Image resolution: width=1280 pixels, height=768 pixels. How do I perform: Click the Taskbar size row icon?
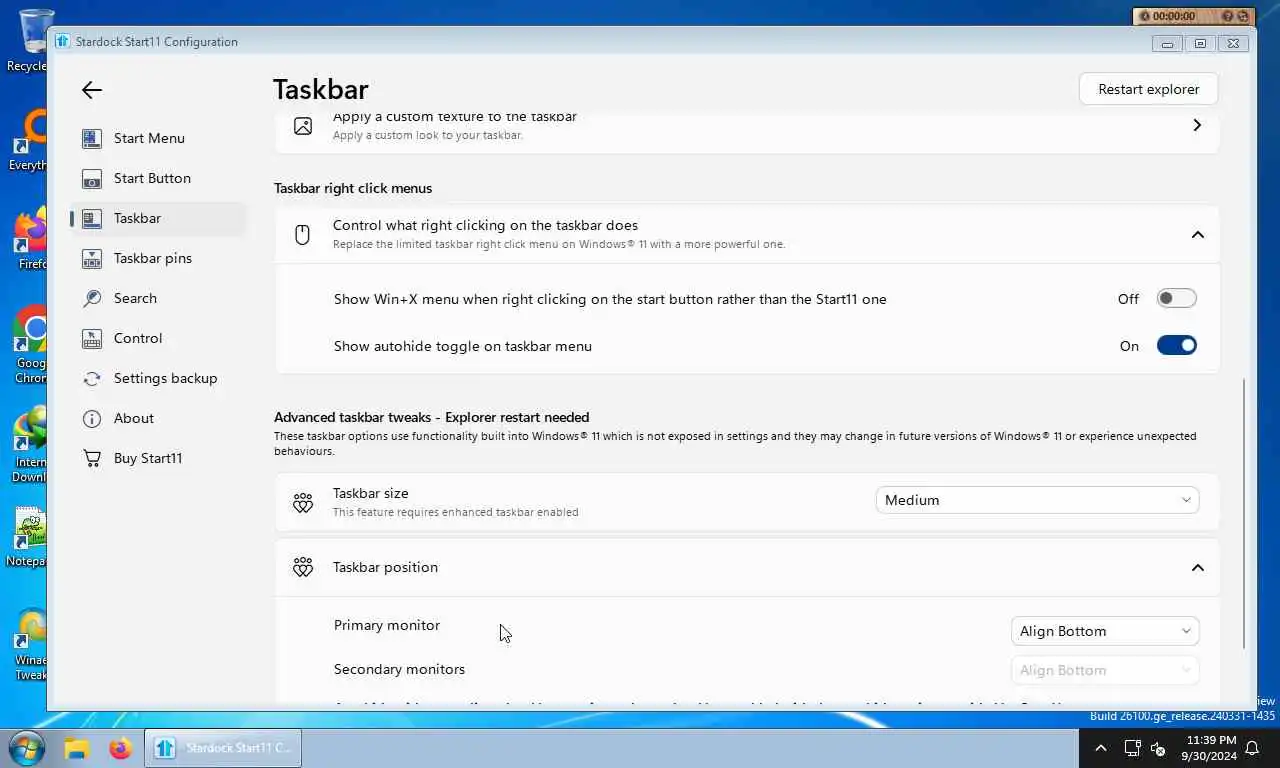303,502
